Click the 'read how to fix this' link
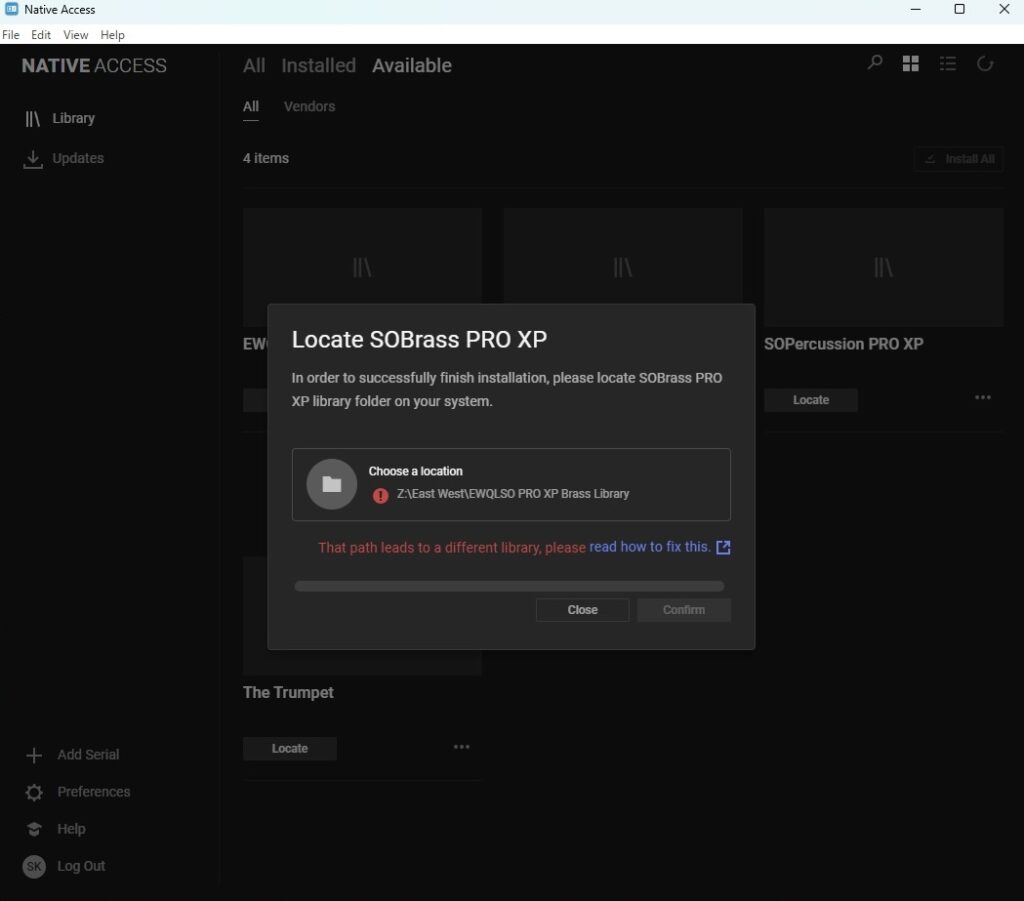Viewport: 1024px width, 901px height. tap(649, 547)
